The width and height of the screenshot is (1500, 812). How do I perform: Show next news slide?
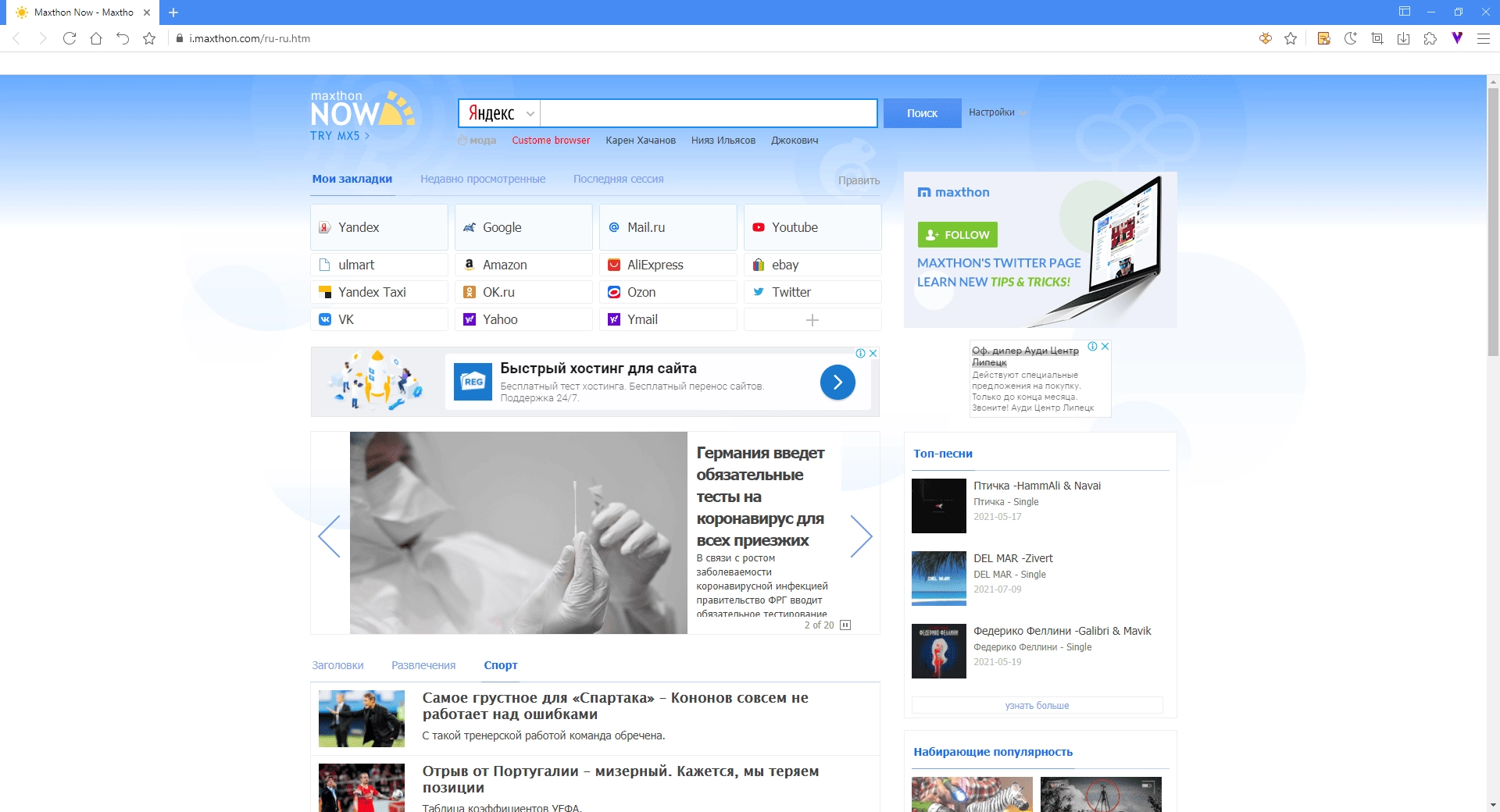861,536
